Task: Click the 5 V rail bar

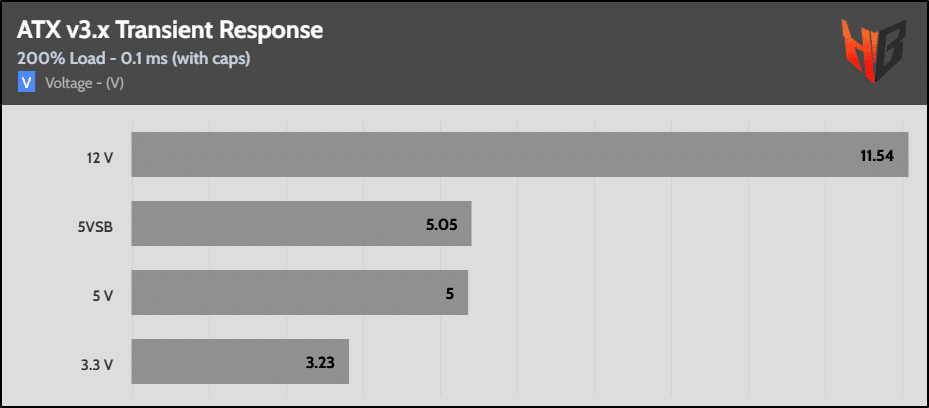Action: pyautogui.click(x=300, y=293)
